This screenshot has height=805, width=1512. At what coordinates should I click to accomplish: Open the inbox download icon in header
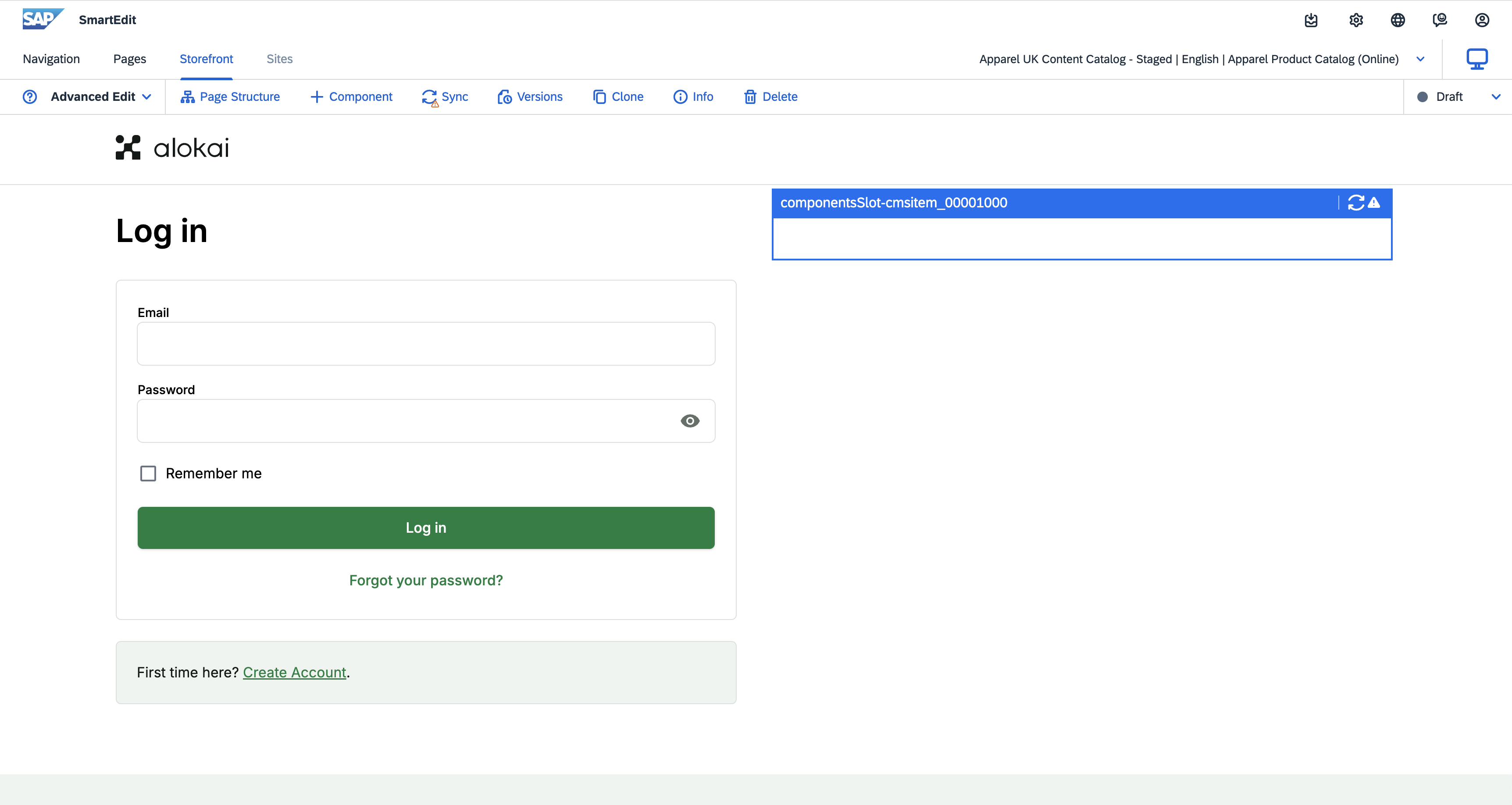click(1311, 20)
